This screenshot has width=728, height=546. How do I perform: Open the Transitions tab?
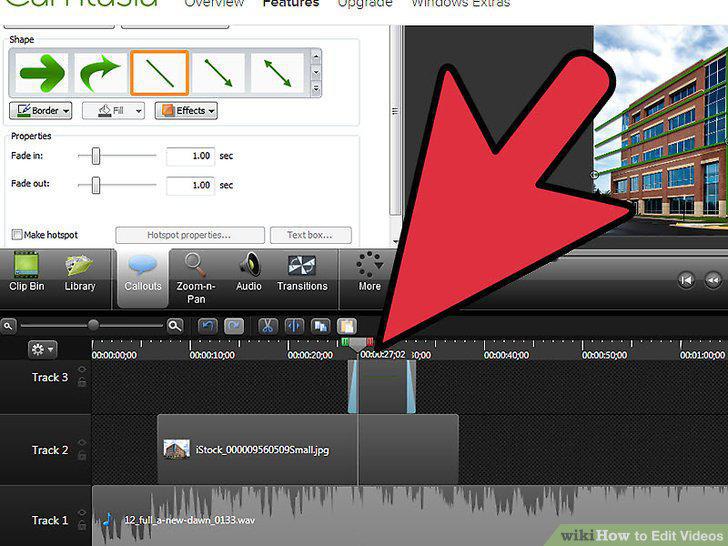click(x=302, y=272)
